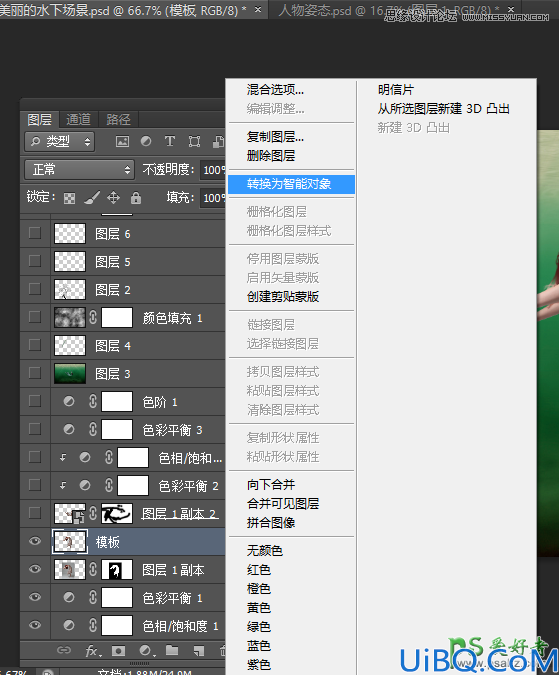The height and width of the screenshot is (675, 559).
Task: Click the adjustment layer filter icon
Action: point(146,141)
